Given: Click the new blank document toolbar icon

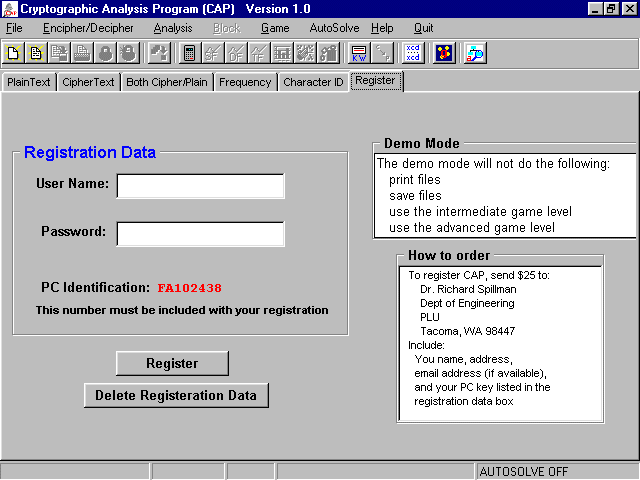Looking at the screenshot, I should coord(15,53).
